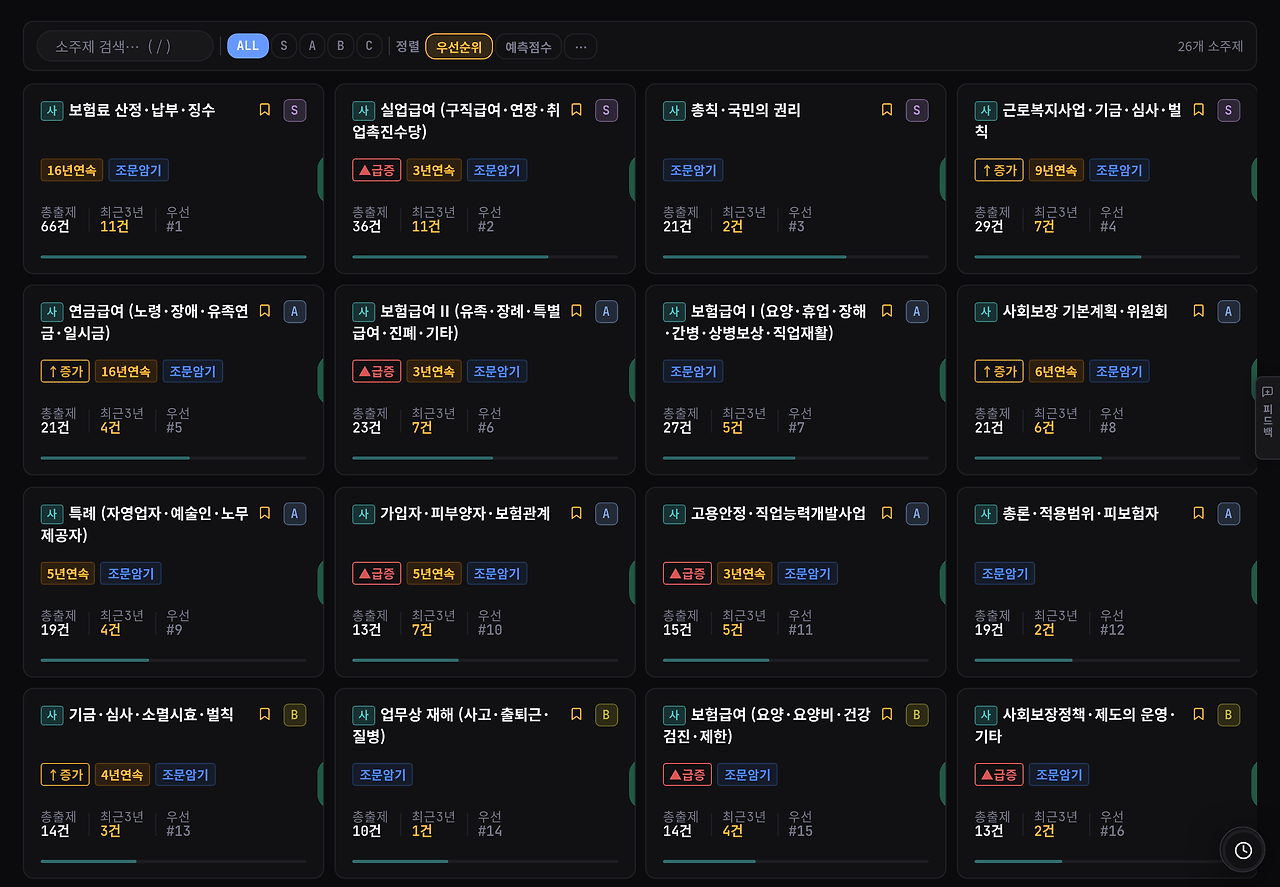Toggle bookmark on 기금·심사·소멸시효·벌칙 card
The image size is (1280, 887).
(x=265, y=715)
